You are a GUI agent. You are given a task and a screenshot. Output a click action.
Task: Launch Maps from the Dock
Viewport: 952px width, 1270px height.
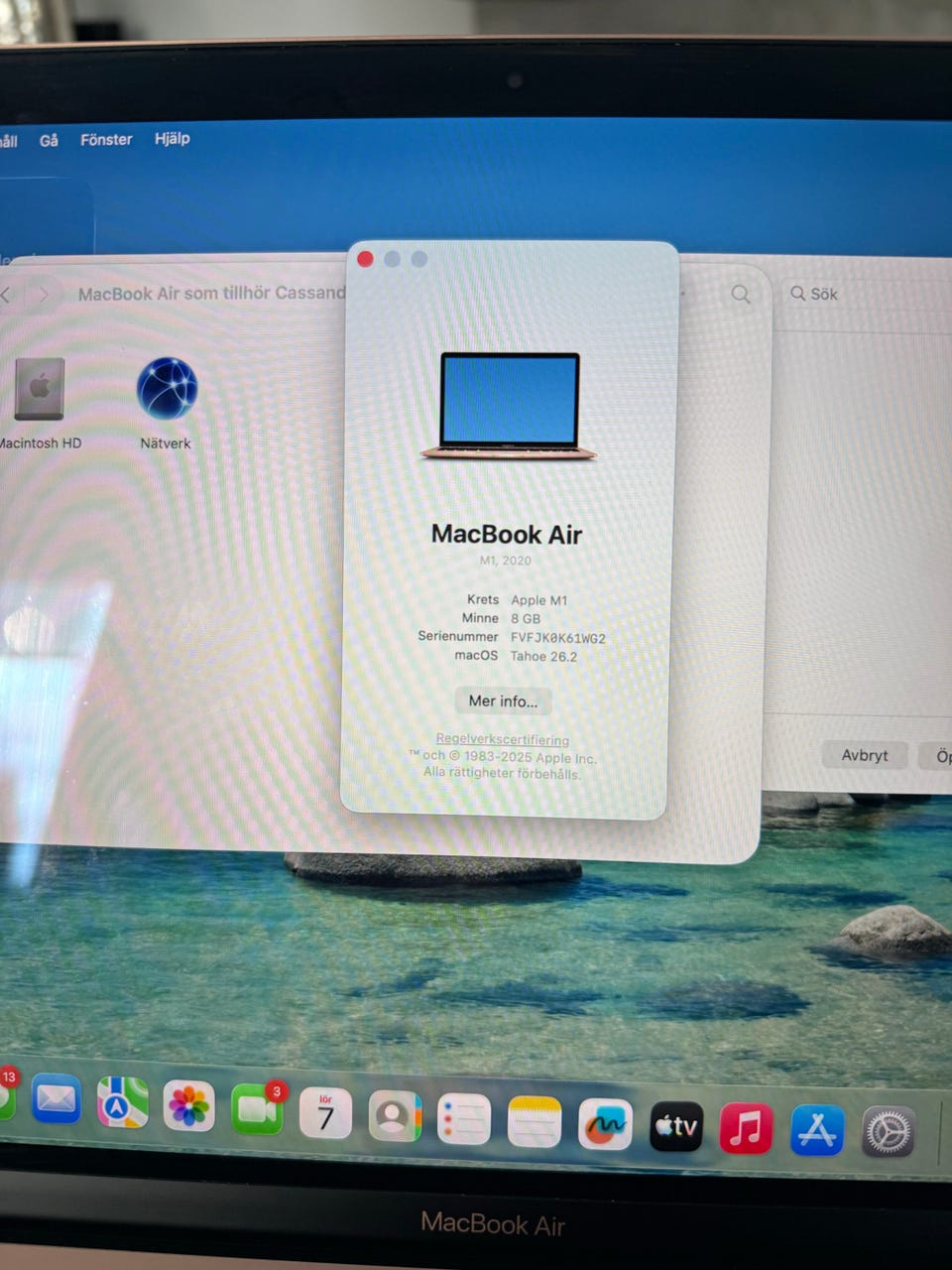pos(122,1102)
